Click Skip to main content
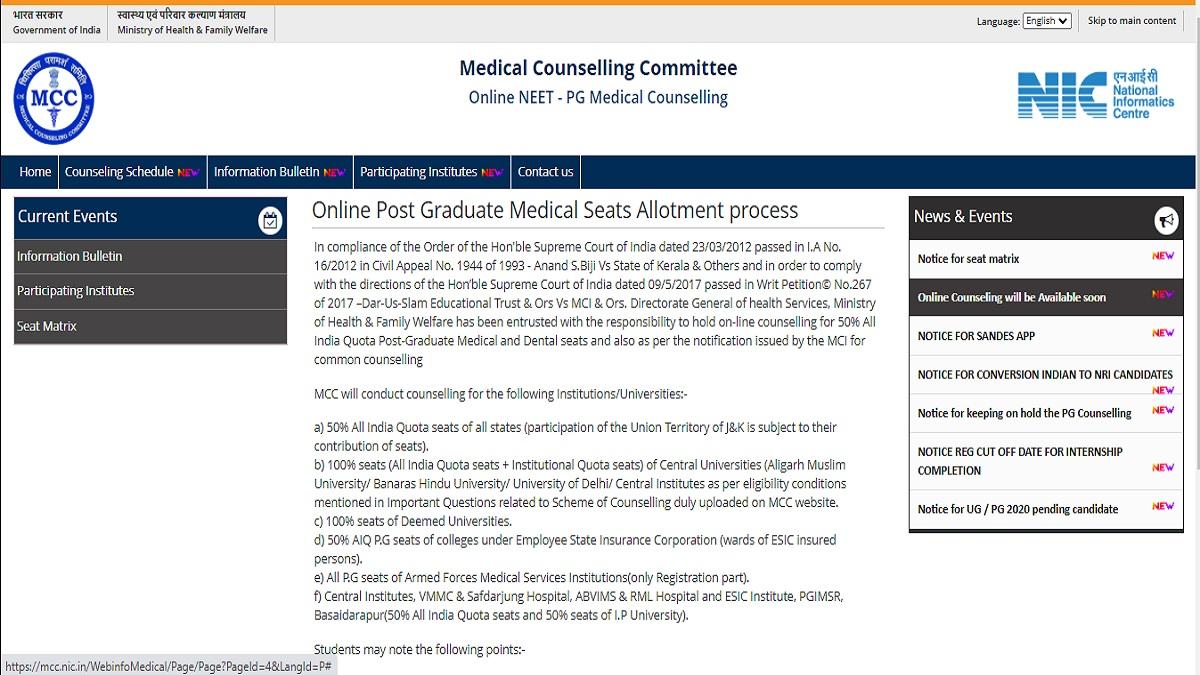Viewport: 1200px width, 675px height. pos(1131,19)
